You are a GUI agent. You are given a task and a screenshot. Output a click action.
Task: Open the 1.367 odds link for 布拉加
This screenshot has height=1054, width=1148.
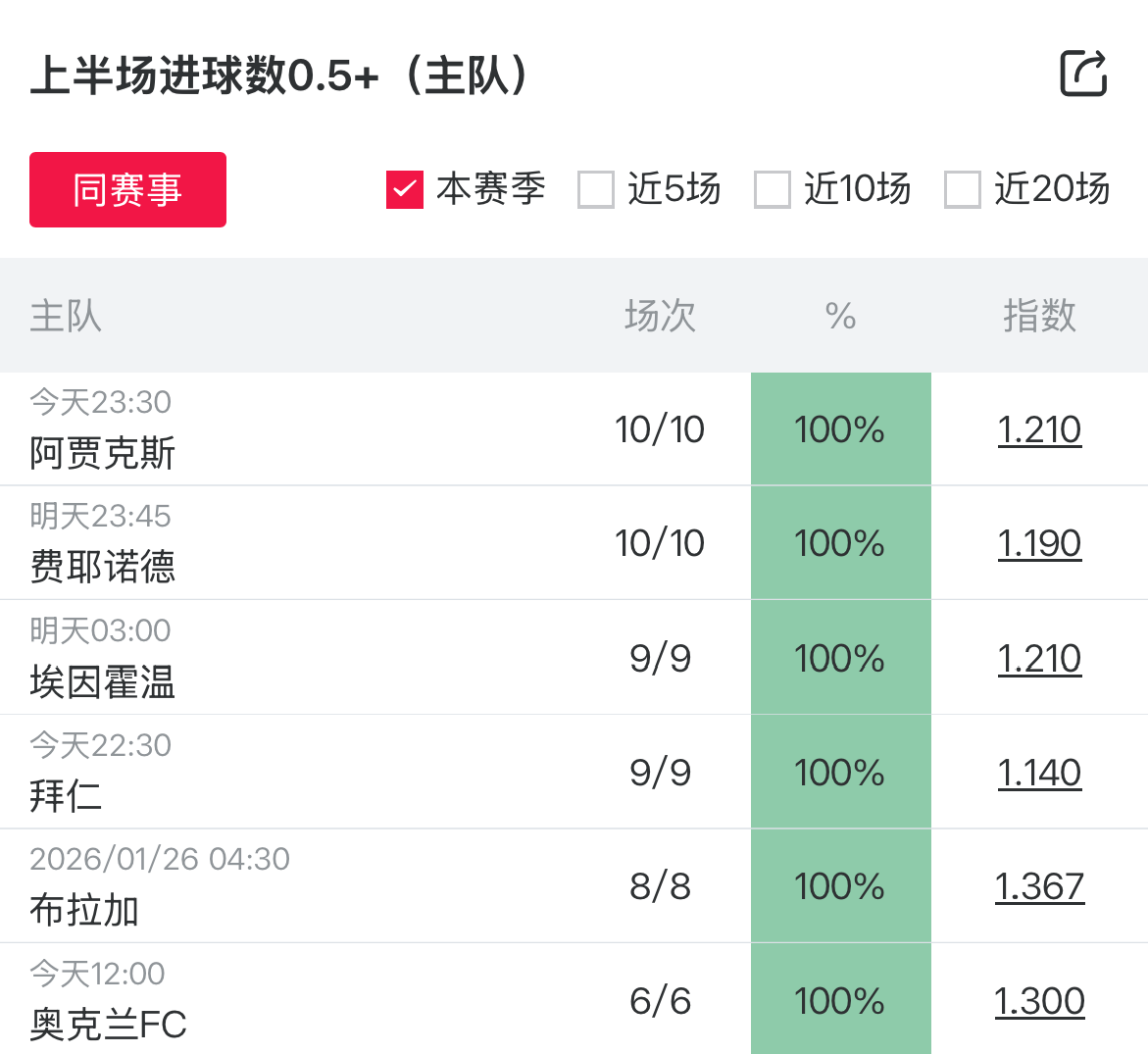(1039, 886)
